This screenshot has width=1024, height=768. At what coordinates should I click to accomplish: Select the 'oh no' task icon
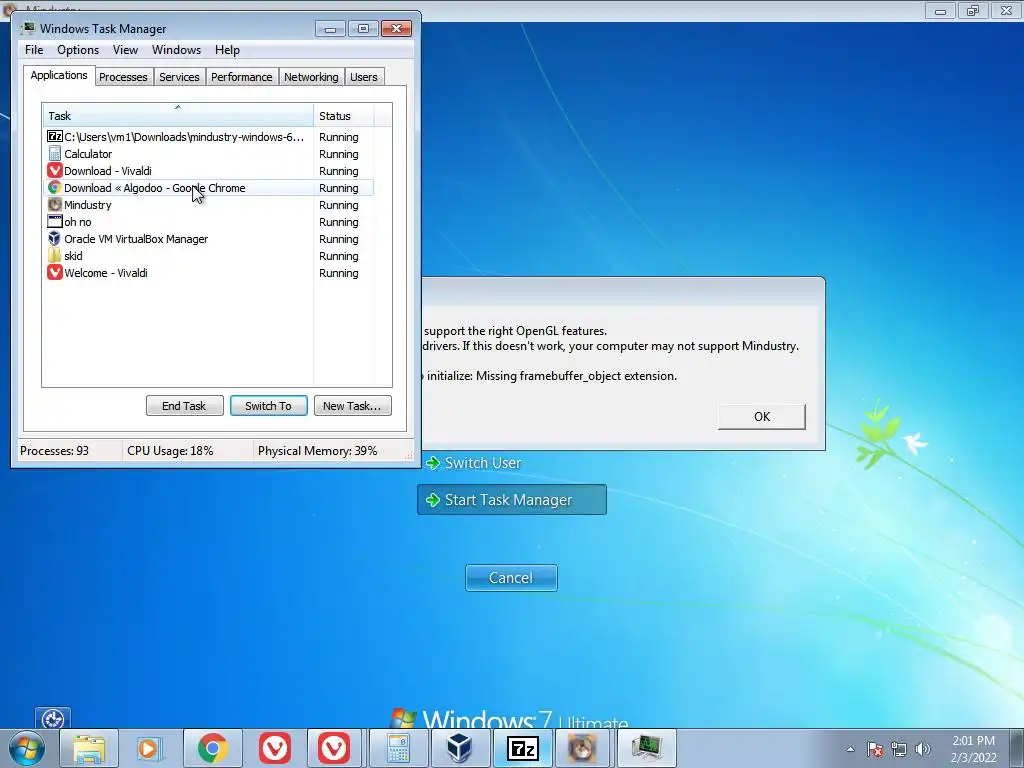pos(55,221)
